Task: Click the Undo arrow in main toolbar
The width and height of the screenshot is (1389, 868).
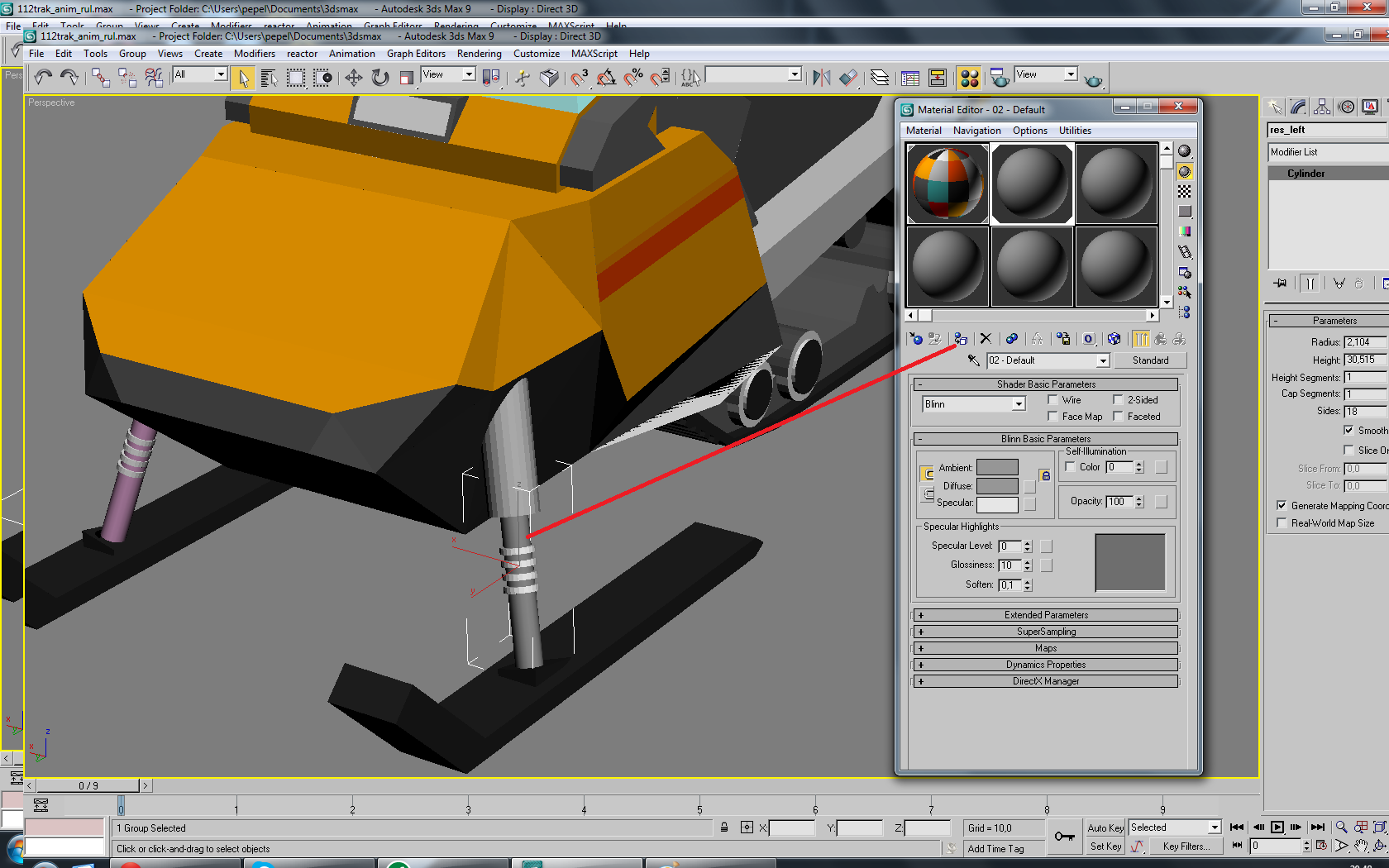Action: 43,78
